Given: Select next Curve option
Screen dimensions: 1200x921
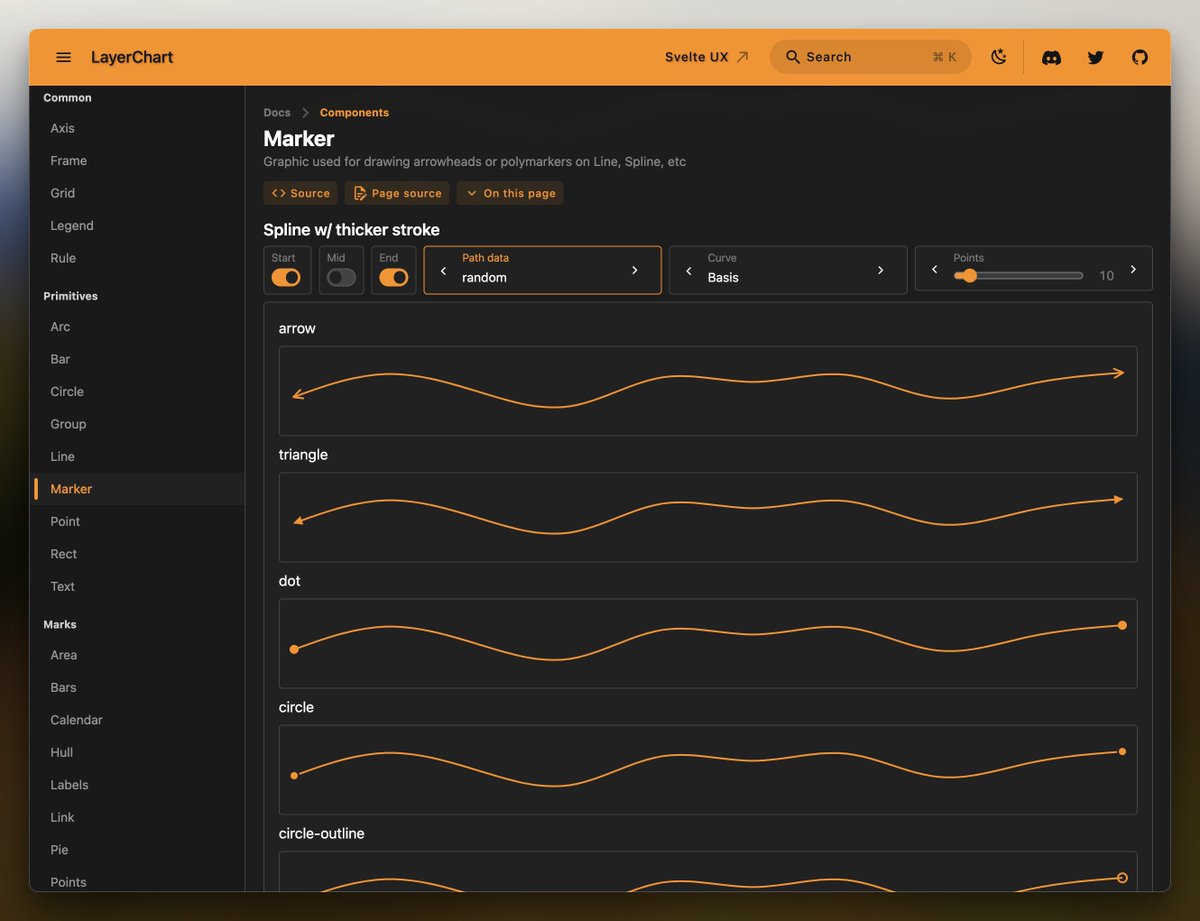Looking at the screenshot, I should point(881,271).
